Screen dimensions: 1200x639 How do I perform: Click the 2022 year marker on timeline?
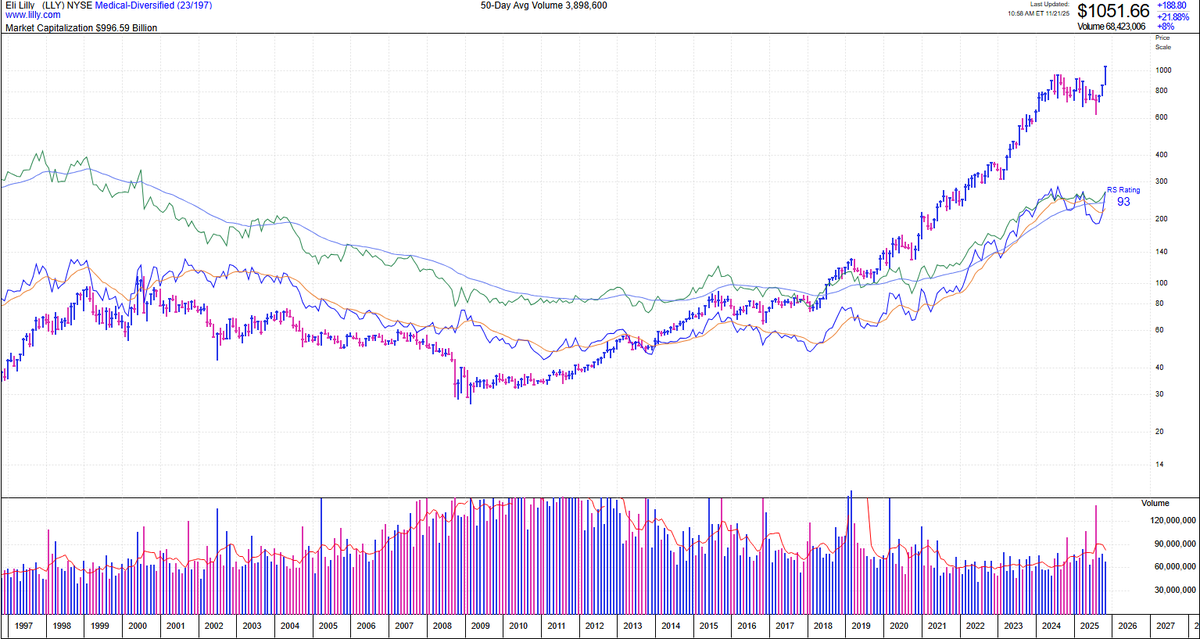point(976,625)
